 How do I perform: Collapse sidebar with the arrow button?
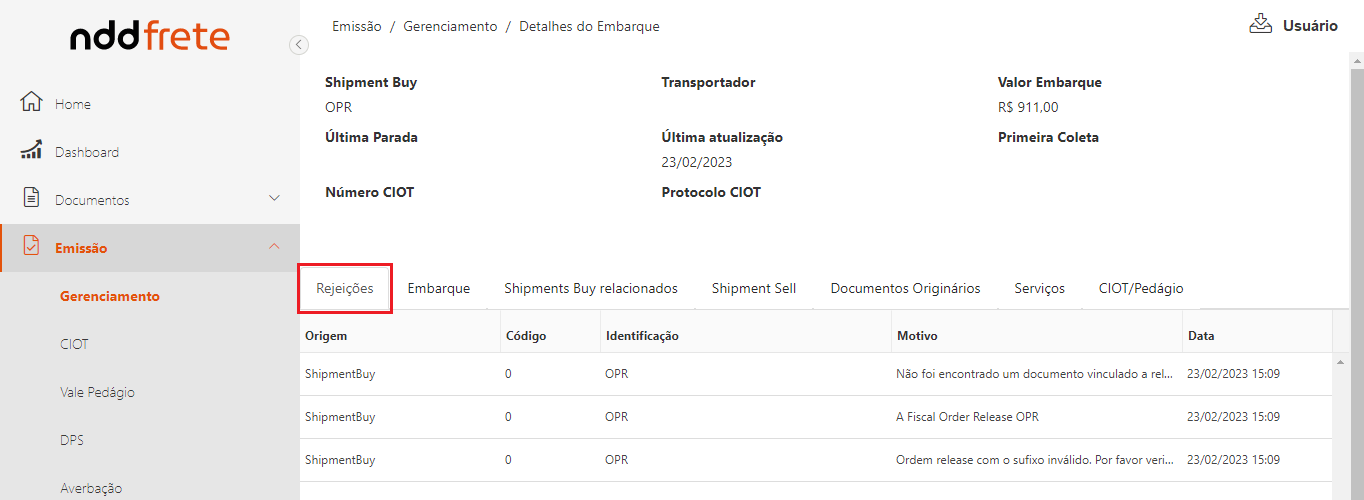pyautogui.click(x=298, y=44)
